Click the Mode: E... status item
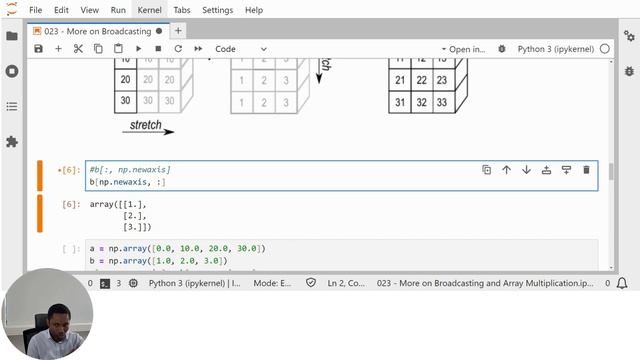 point(272,283)
